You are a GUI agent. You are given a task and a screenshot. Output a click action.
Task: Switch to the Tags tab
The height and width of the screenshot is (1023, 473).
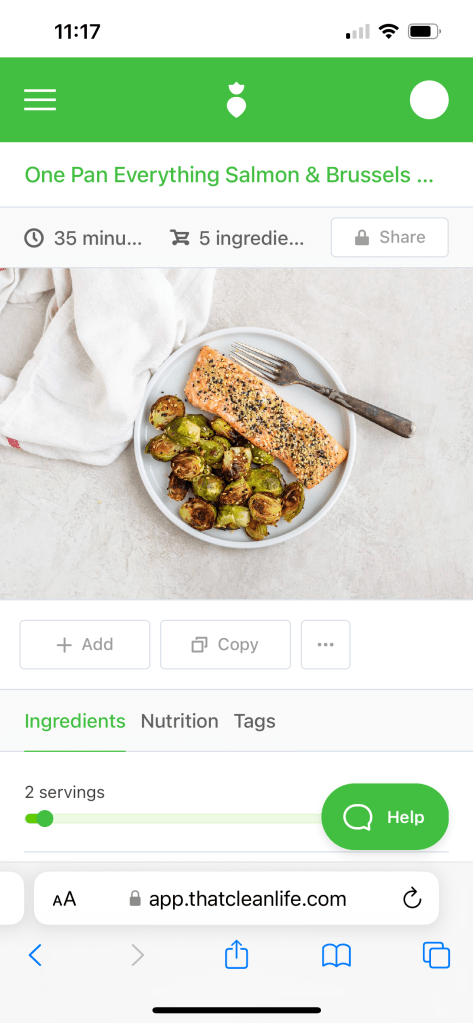click(x=254, y=721)
